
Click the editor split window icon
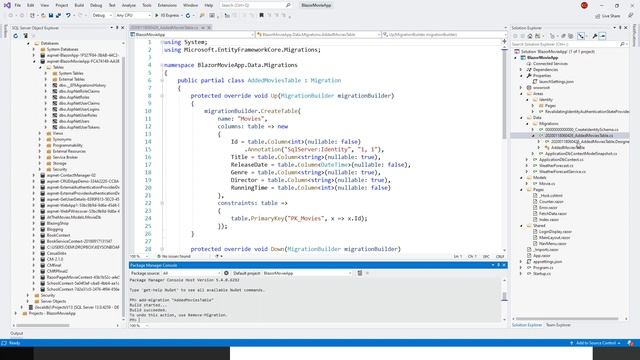click(504, 41)
